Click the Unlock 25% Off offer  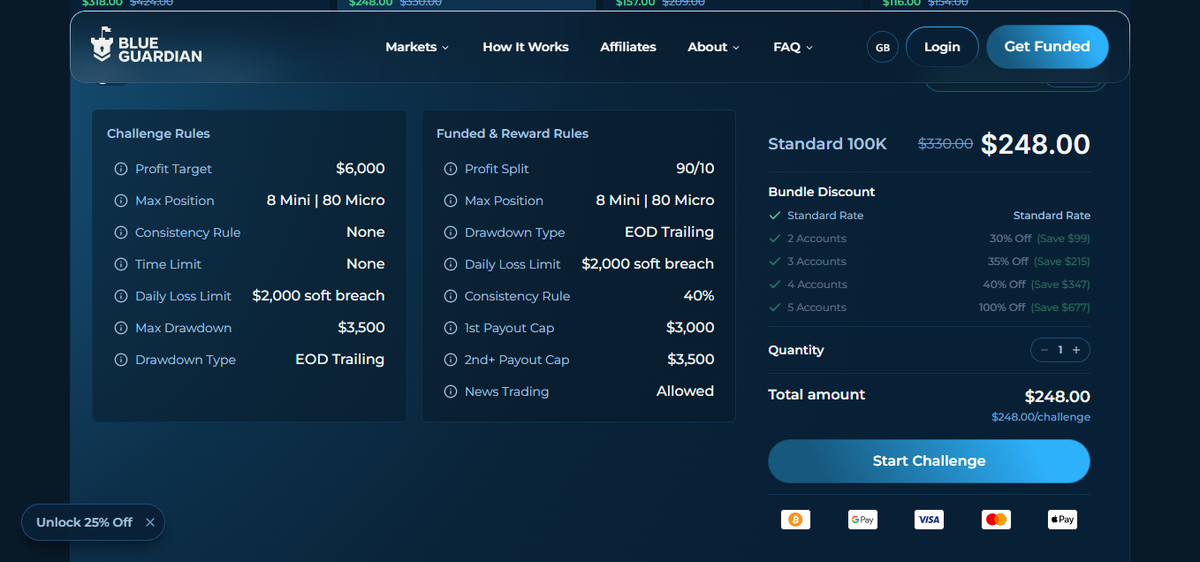(x=84, y=522)
